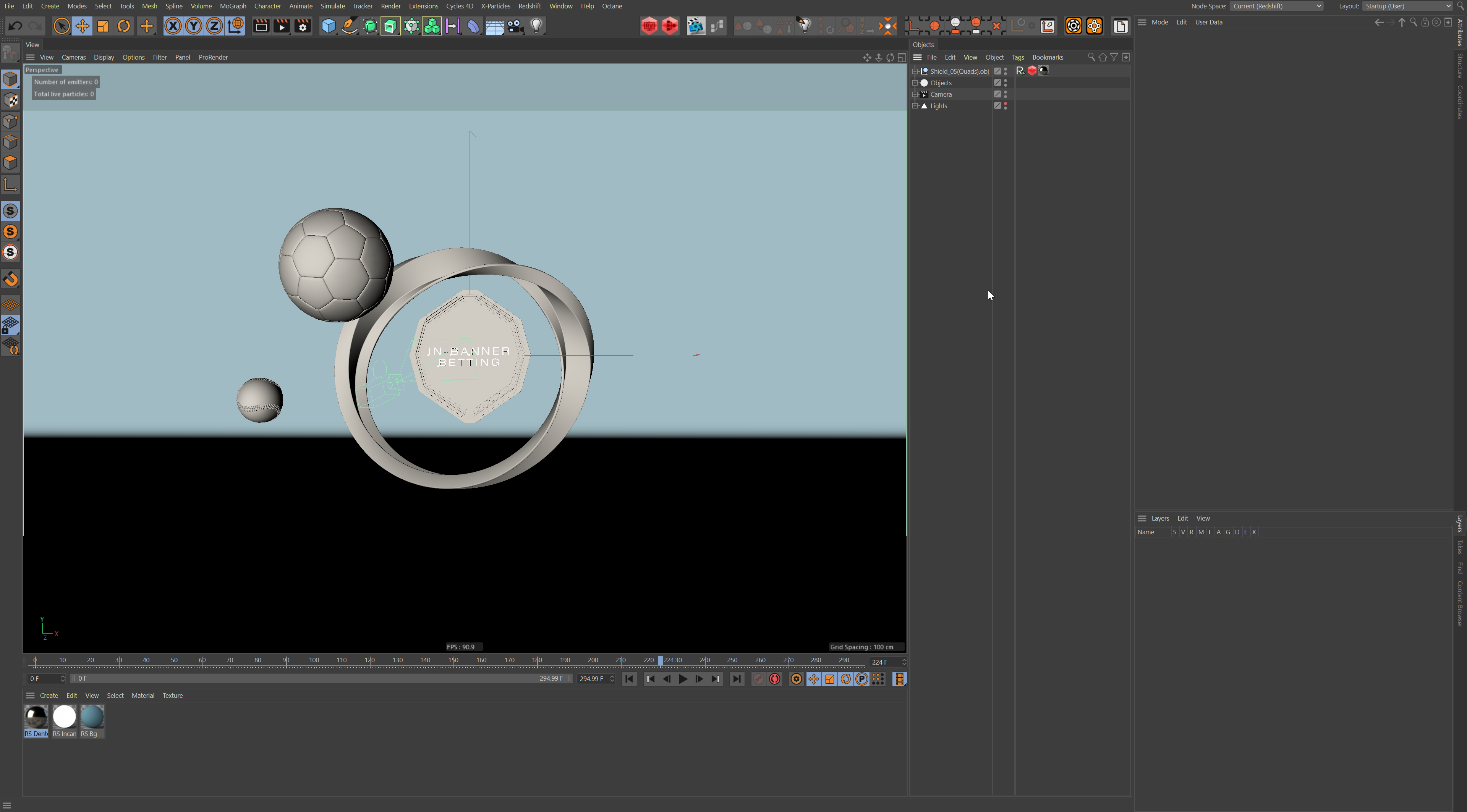Select the RS Bg material swatch
The image size is (1467, 812).
click(x=92, y=717)
